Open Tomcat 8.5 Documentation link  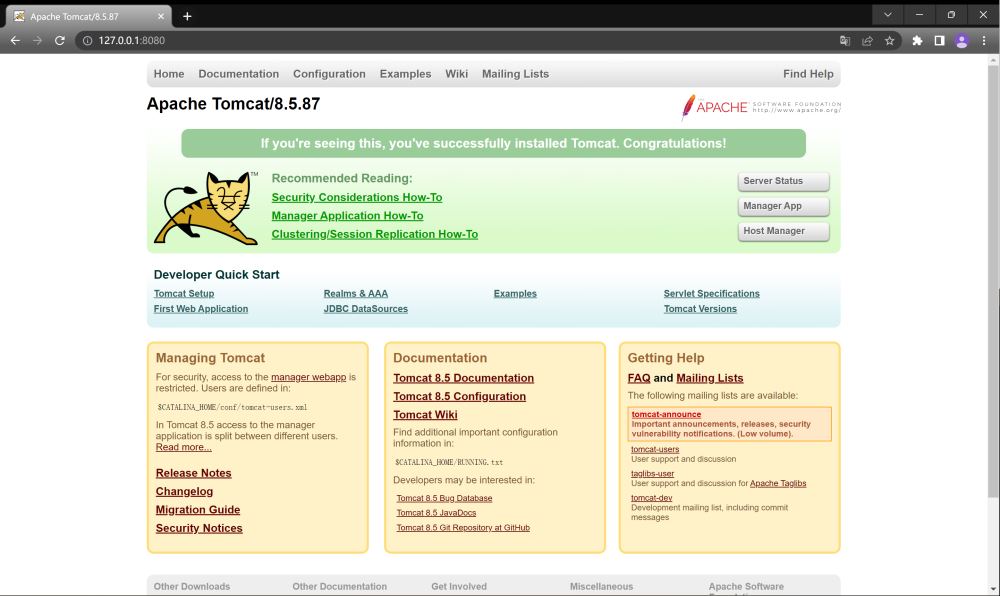pyautogui.click(x=464, y=378)
